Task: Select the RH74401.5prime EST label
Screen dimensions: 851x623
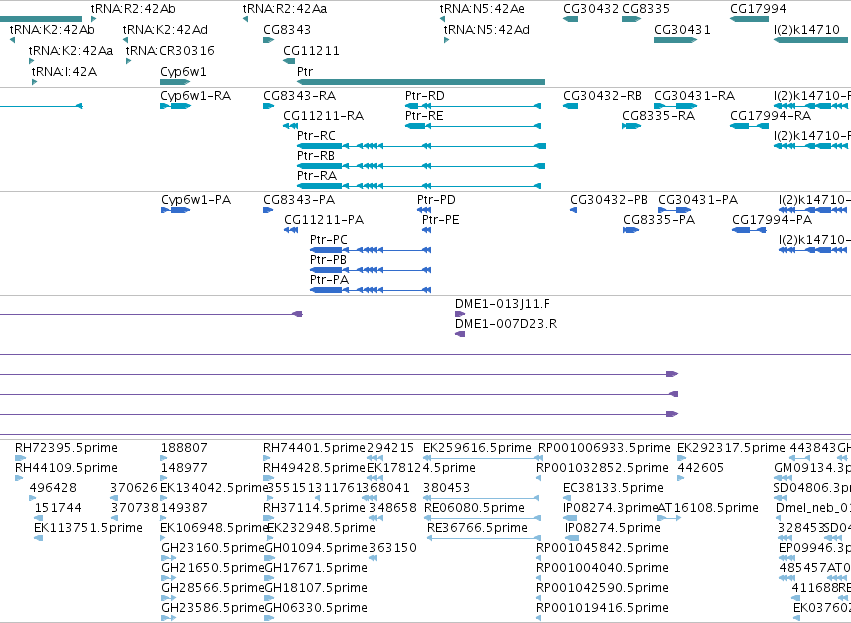Action: point(314,448)
